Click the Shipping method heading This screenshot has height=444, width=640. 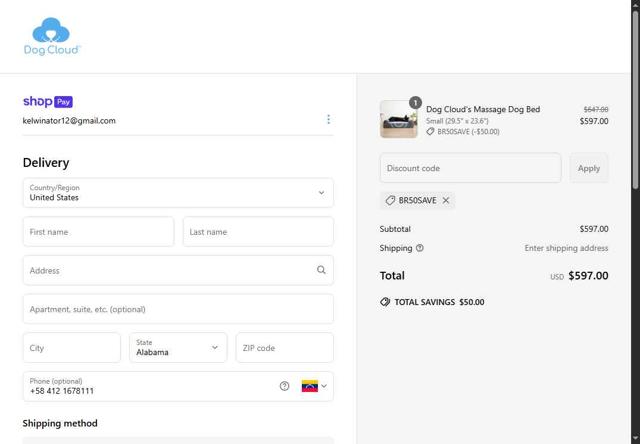click(60, 423)
